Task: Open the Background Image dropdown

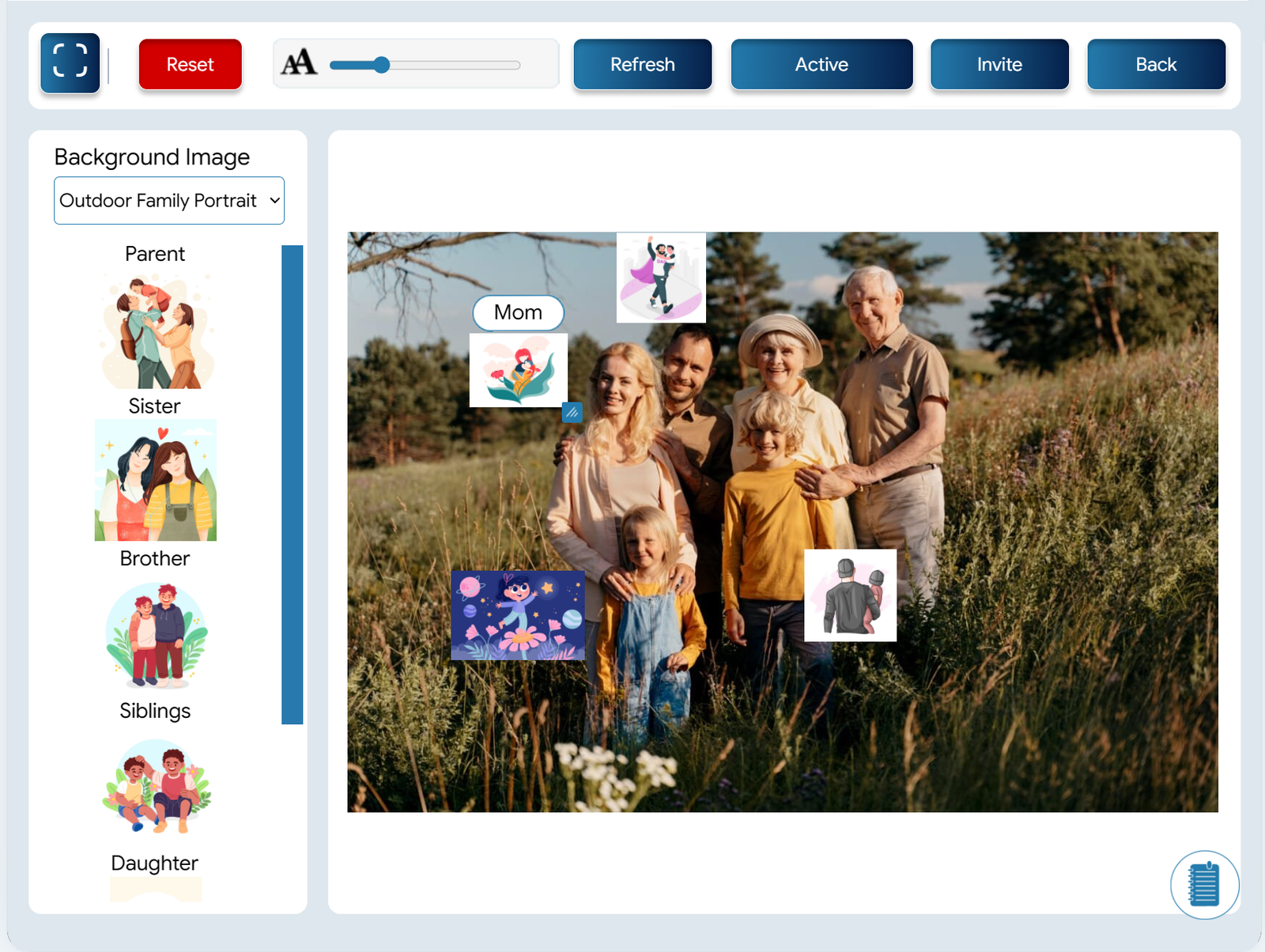Action: point(169,200)
